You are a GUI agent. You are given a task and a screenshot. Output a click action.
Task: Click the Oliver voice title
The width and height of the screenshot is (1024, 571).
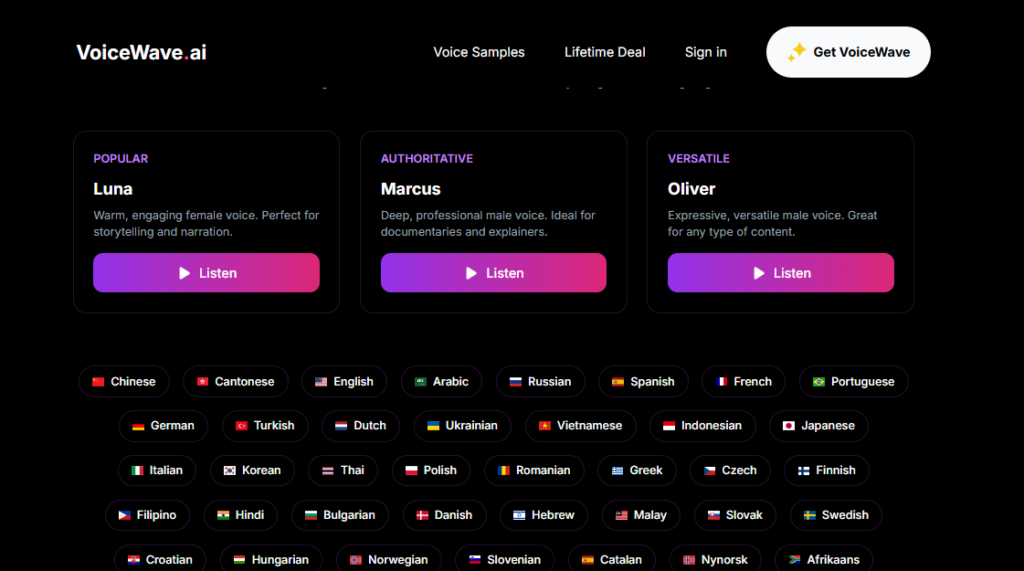tap(692, 189)
